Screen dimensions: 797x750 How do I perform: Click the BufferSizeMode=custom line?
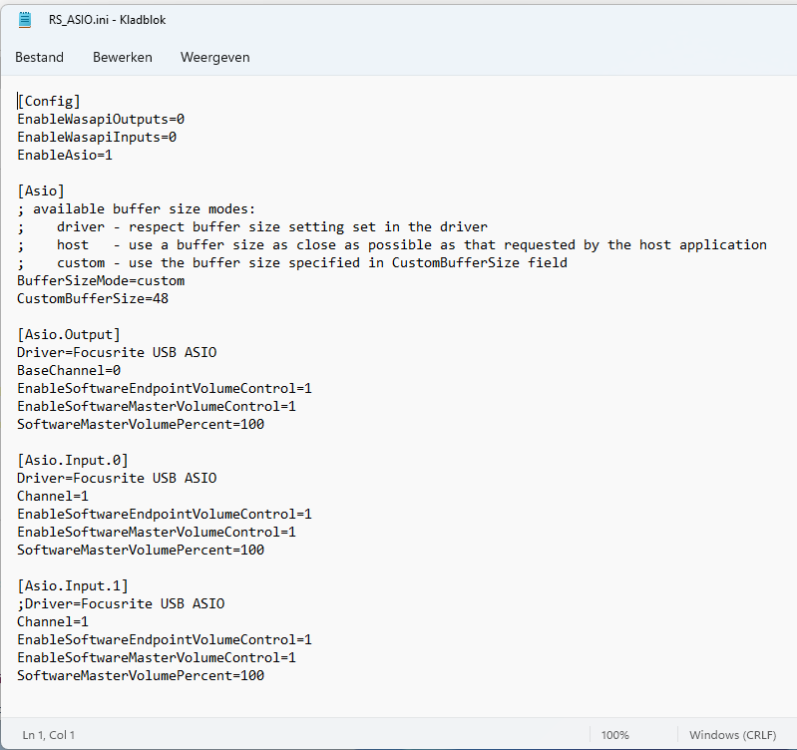[x=100, y=281]
